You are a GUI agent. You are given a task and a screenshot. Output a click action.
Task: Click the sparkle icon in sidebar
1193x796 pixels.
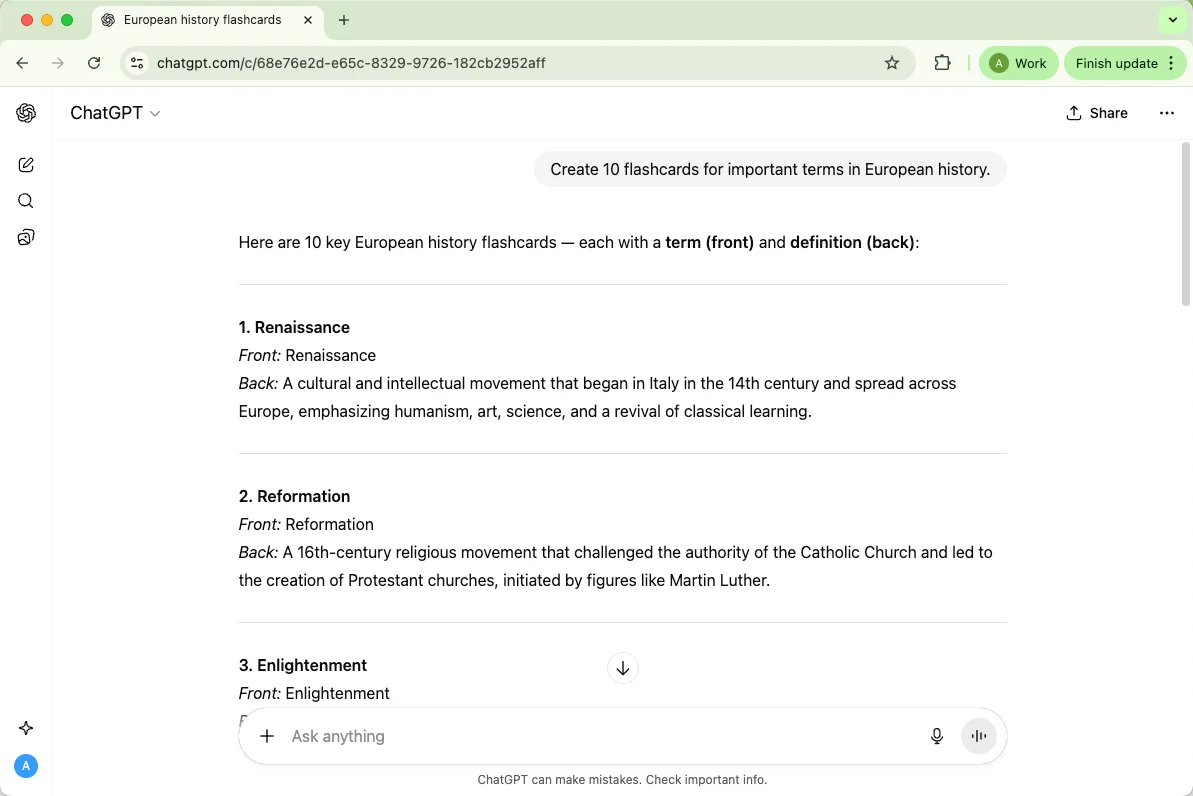[x=26, y=728]
